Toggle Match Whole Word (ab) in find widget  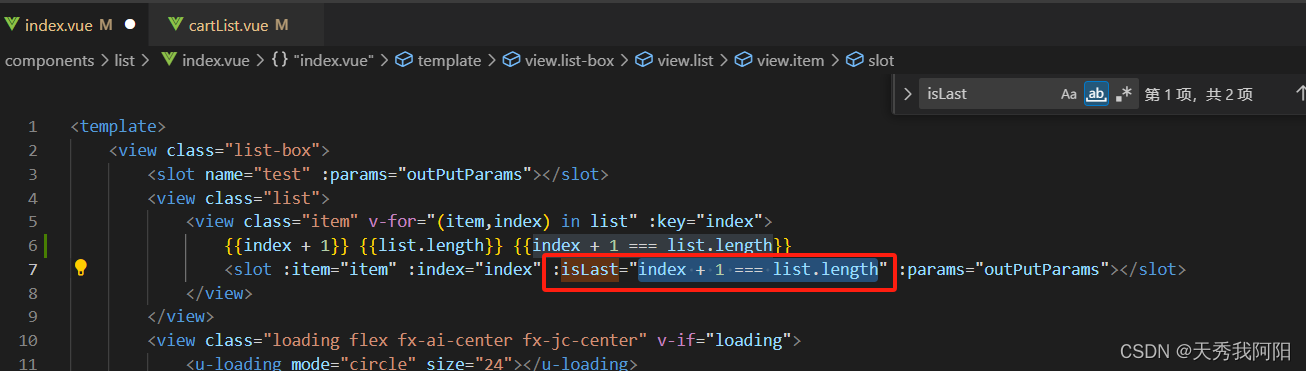click(1096, 94)
